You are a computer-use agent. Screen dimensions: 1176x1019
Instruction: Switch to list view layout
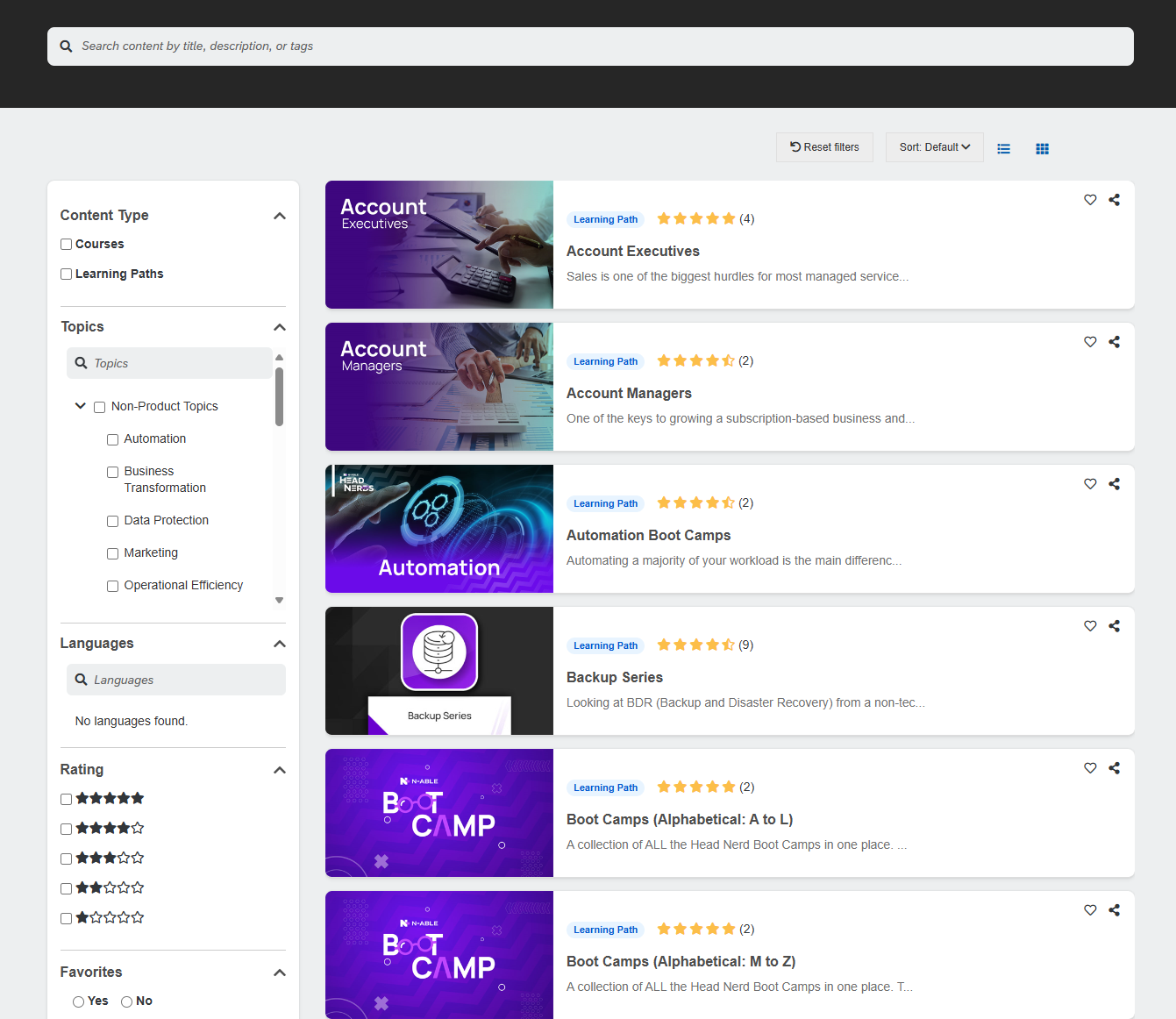[1003, 148]
